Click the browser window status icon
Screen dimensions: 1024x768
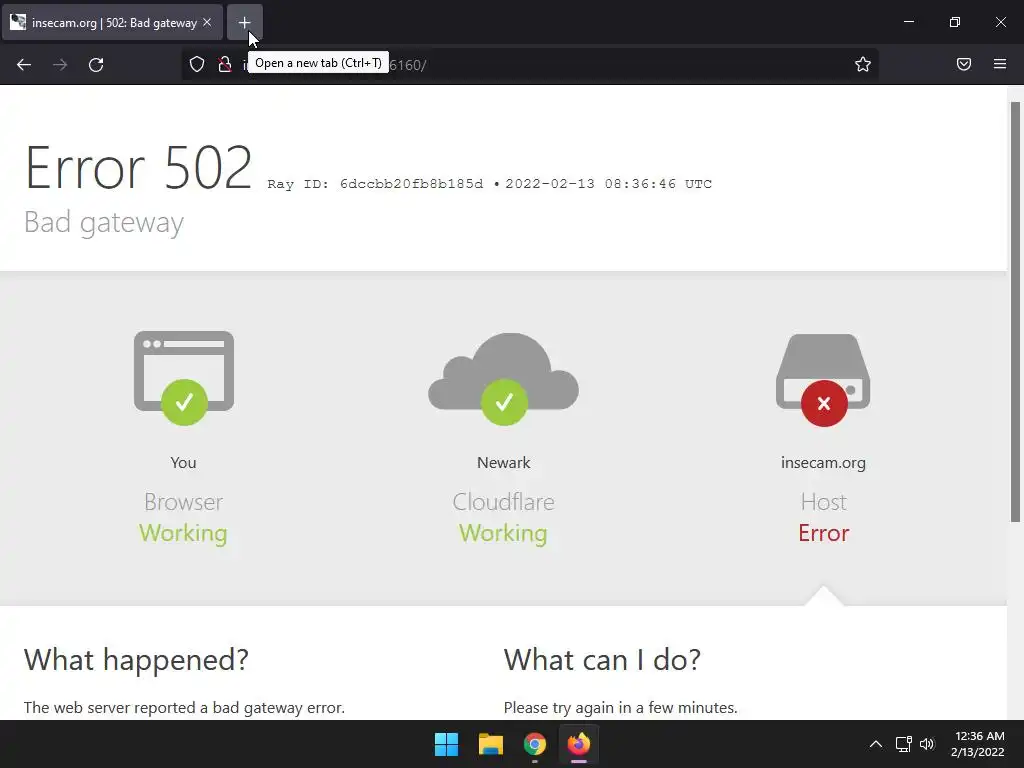point(184,377)
